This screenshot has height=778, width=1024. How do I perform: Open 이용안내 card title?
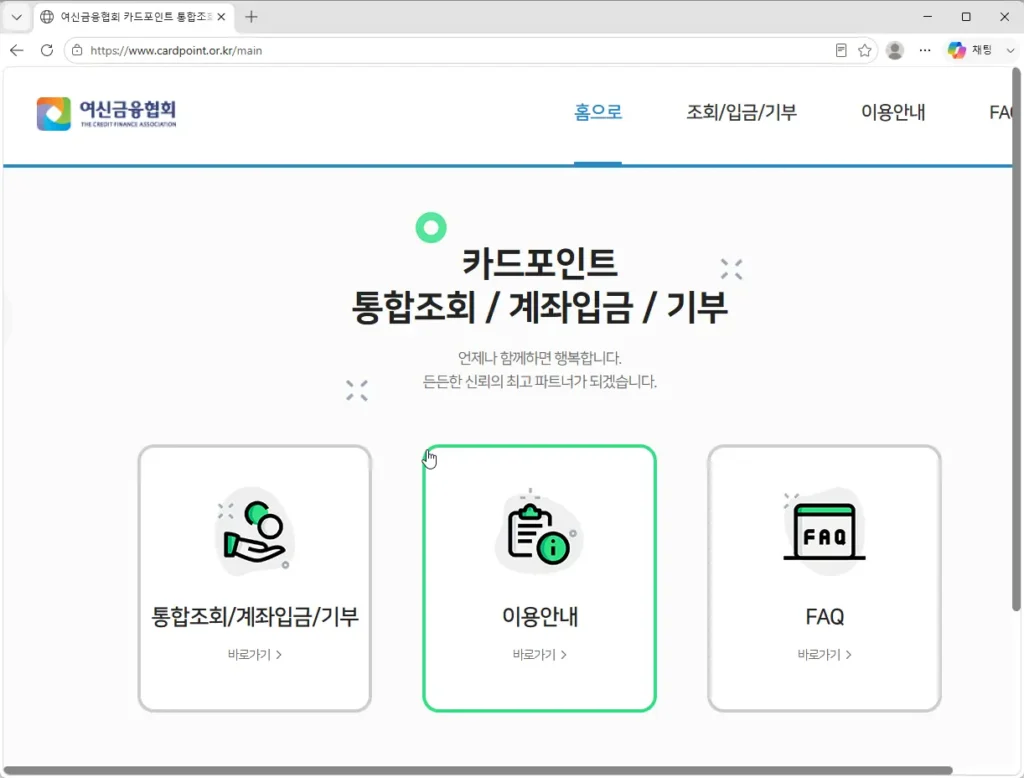click(x=539, y=617)
